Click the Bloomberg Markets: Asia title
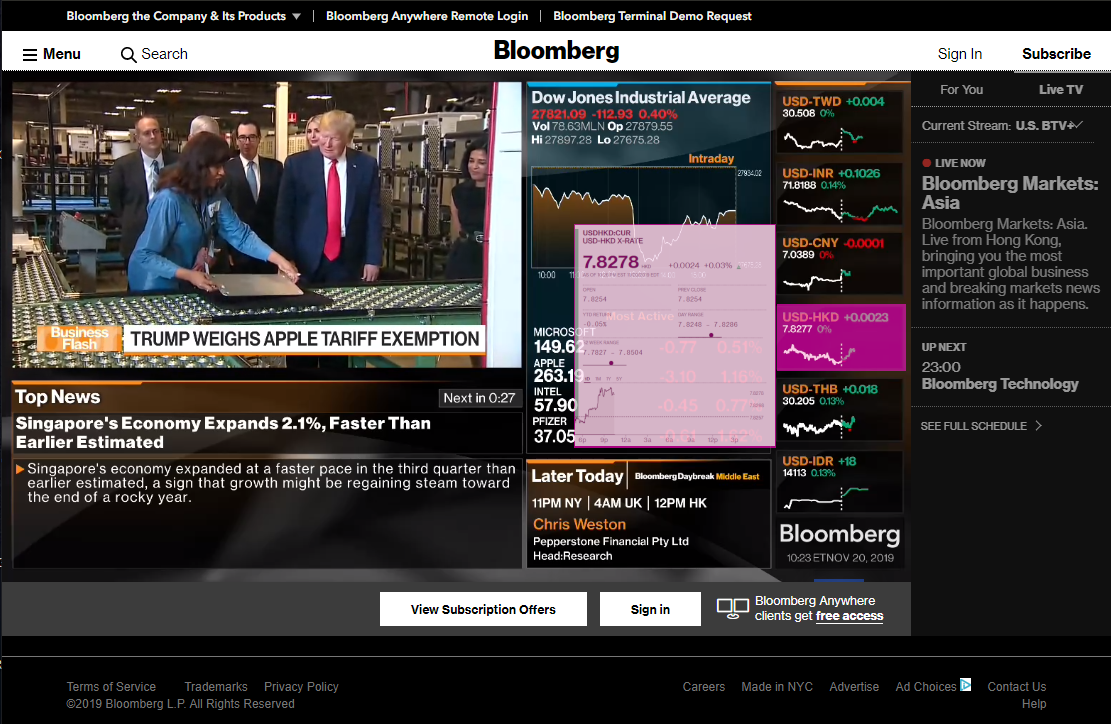 [1010, 193]
